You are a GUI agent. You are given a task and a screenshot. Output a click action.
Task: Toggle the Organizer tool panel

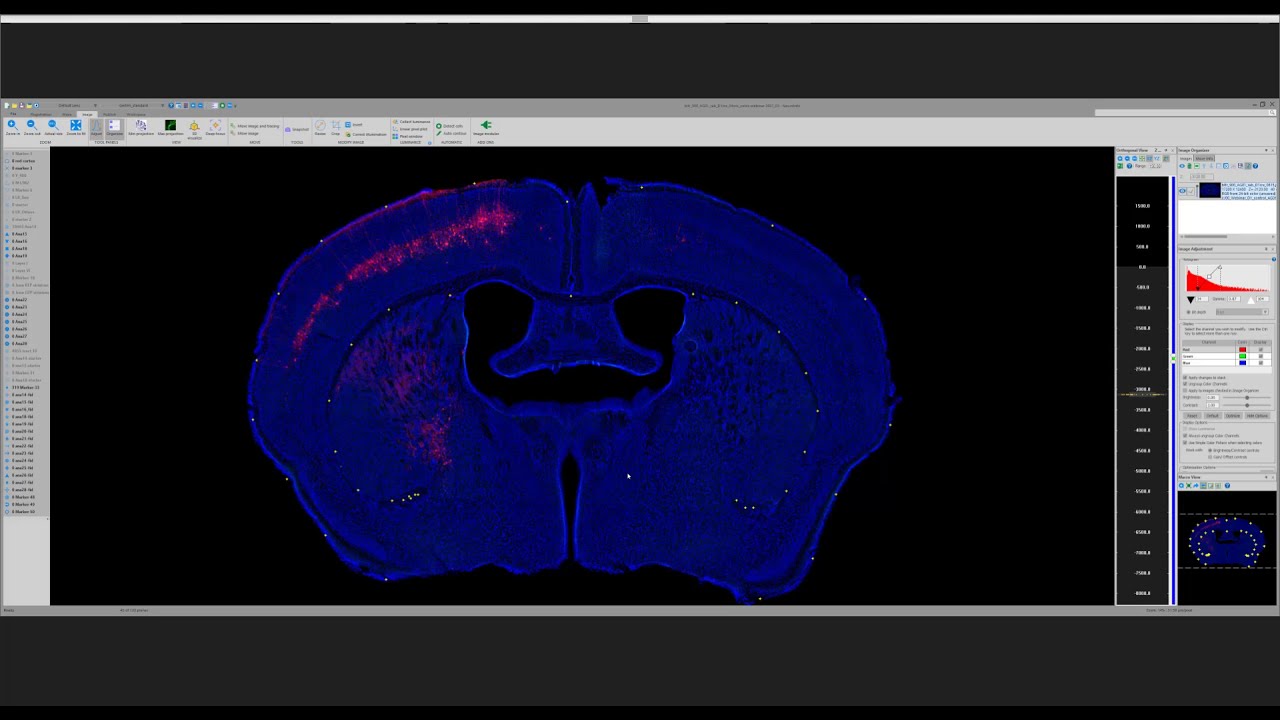click(114, 127)
